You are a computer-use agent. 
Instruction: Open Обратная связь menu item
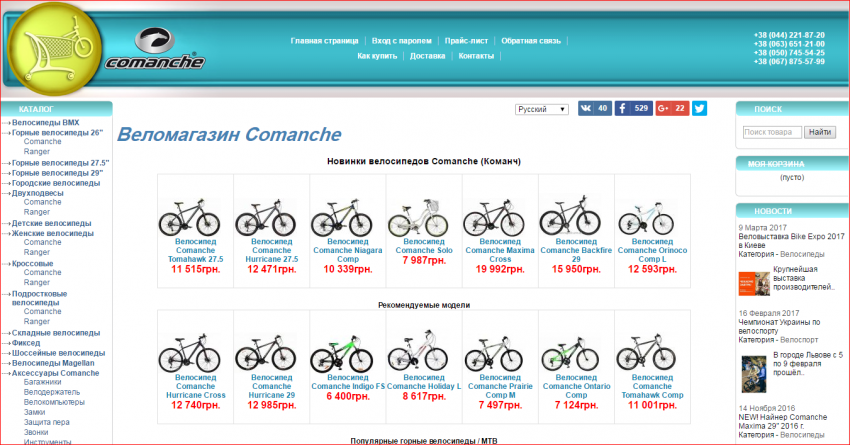pyautogui.click(x=531, y=41)
